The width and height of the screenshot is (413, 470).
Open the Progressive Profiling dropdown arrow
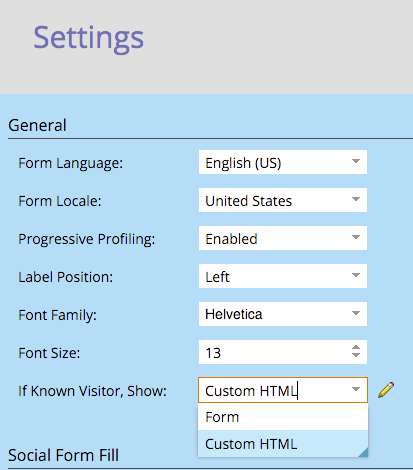click(x=356, y=238)
